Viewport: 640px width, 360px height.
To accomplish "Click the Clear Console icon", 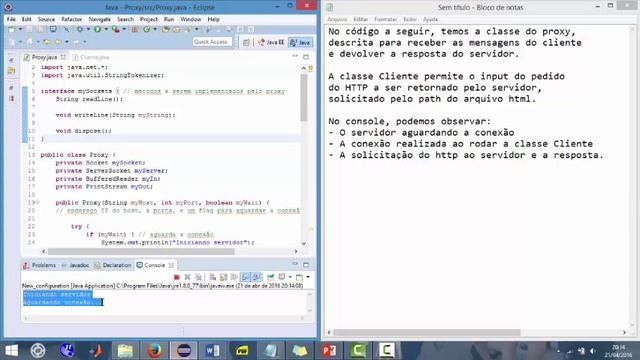I will (212, 277).
